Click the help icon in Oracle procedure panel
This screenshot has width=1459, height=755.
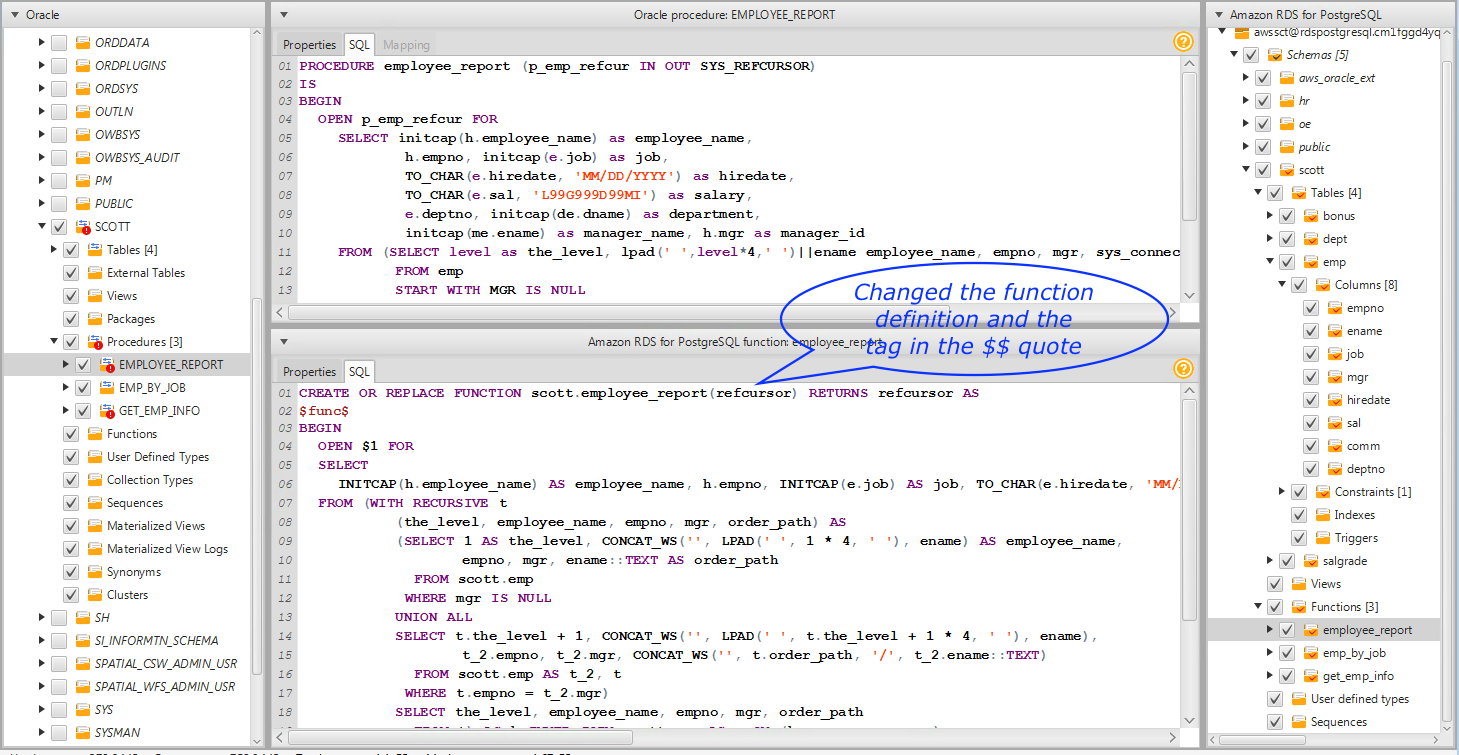pyautogui.click(x=1183, y=42)
